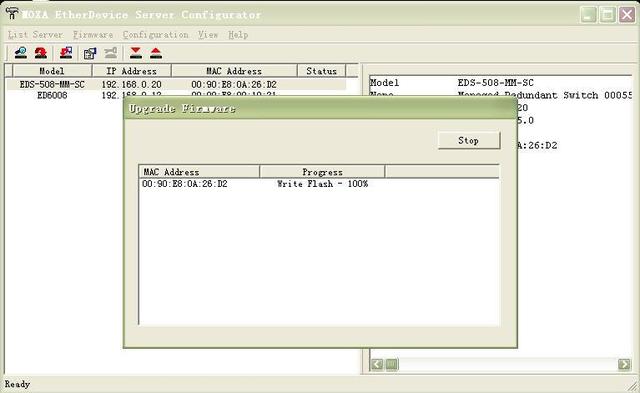Click EDS-508-MM-SC value in details panel
This screenshot has width=640, height=393.
[x=496, y=82]
